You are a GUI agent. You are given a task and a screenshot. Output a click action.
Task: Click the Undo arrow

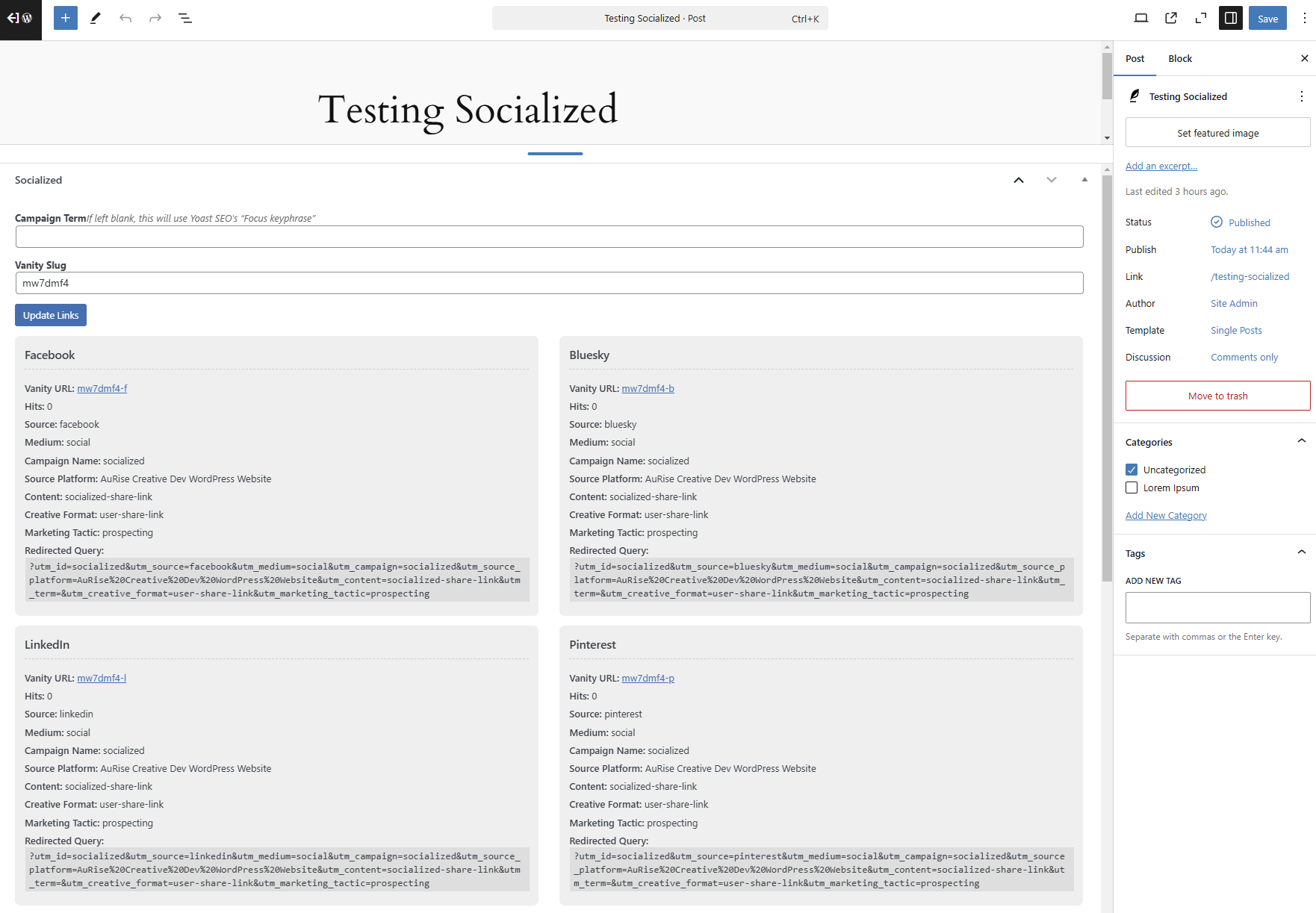pos(125,18)
